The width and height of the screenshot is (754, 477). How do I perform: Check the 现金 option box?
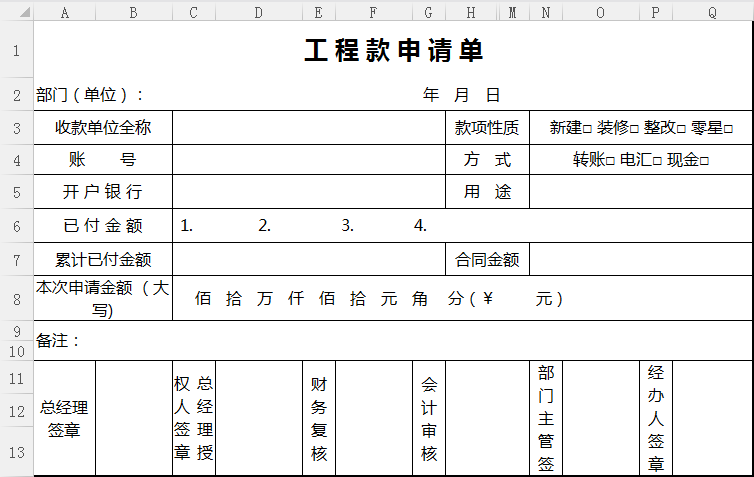[704, 160]
